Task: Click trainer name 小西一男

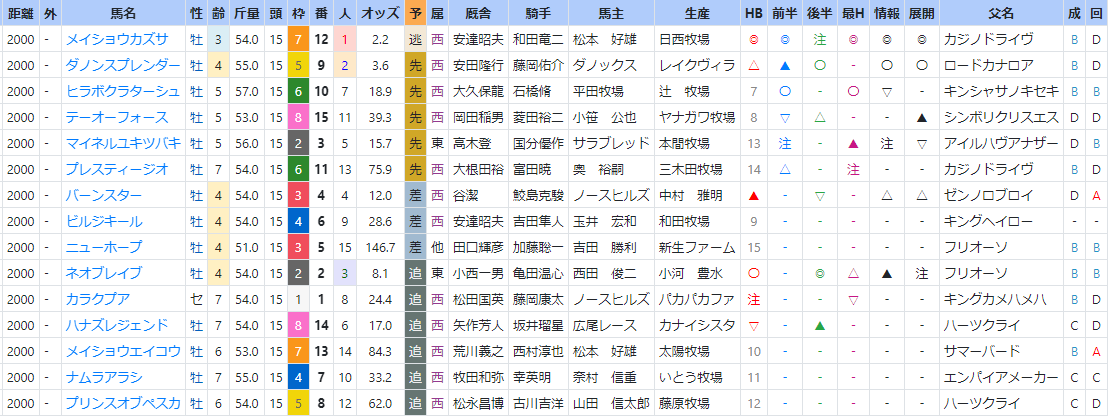Action: coord(478,273)
